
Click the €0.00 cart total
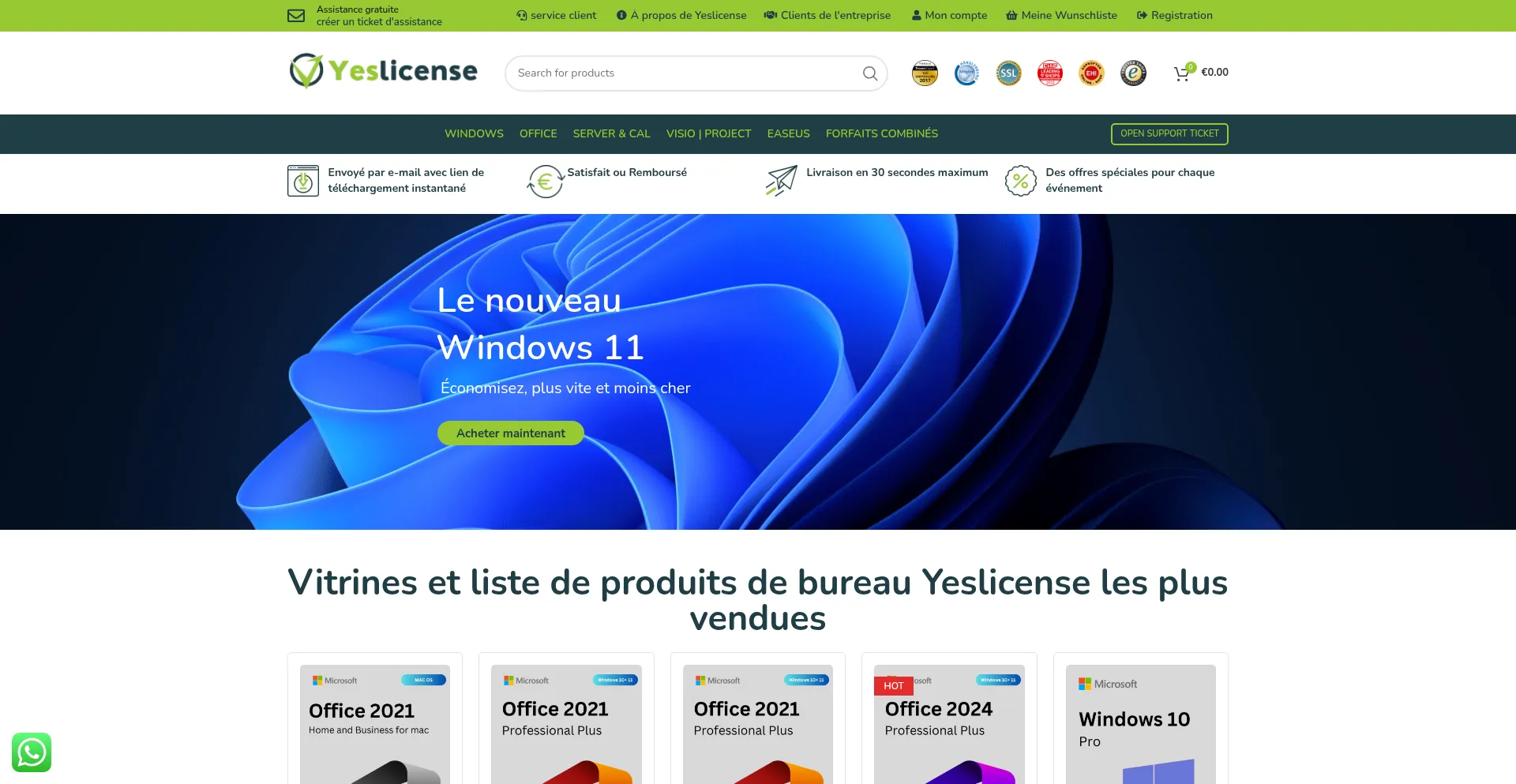1214,72
